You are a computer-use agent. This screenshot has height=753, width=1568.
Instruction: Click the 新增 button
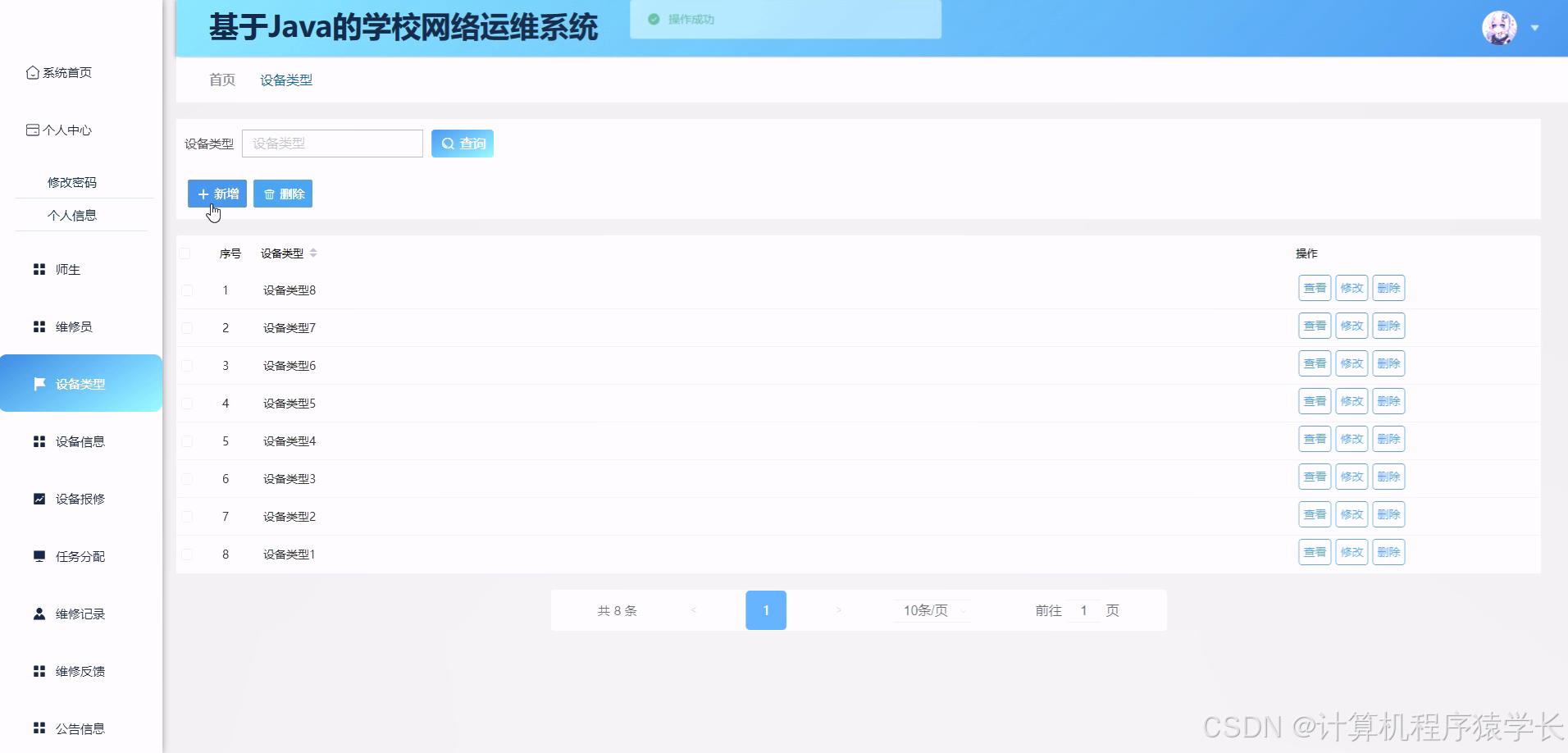click(217, 194)
